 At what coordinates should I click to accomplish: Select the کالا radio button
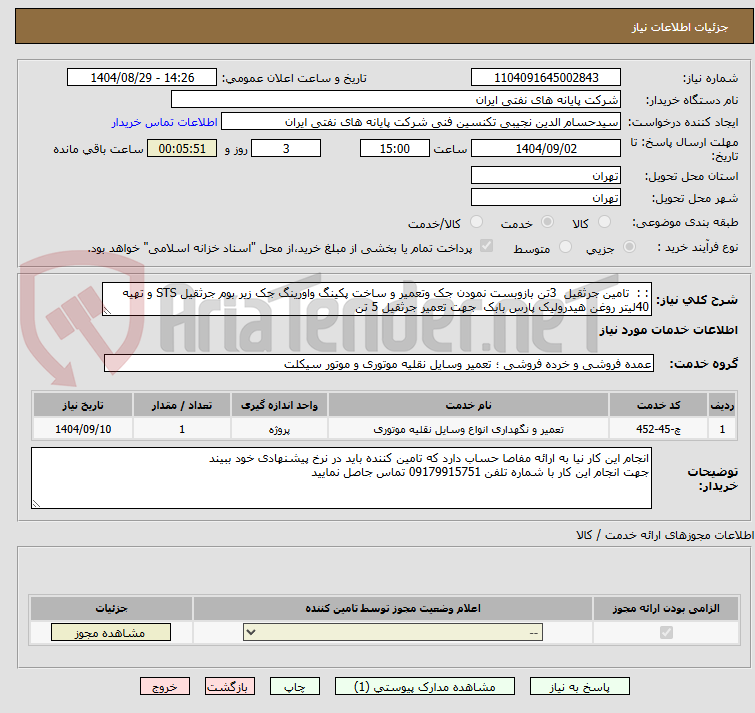[604, 222]
